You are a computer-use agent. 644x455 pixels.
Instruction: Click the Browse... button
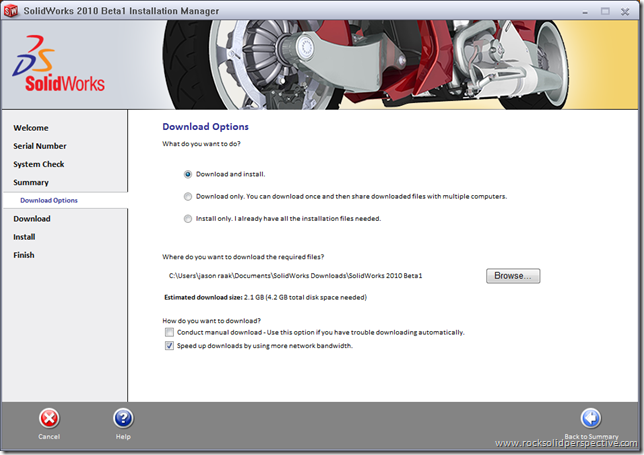pos(513,276)
